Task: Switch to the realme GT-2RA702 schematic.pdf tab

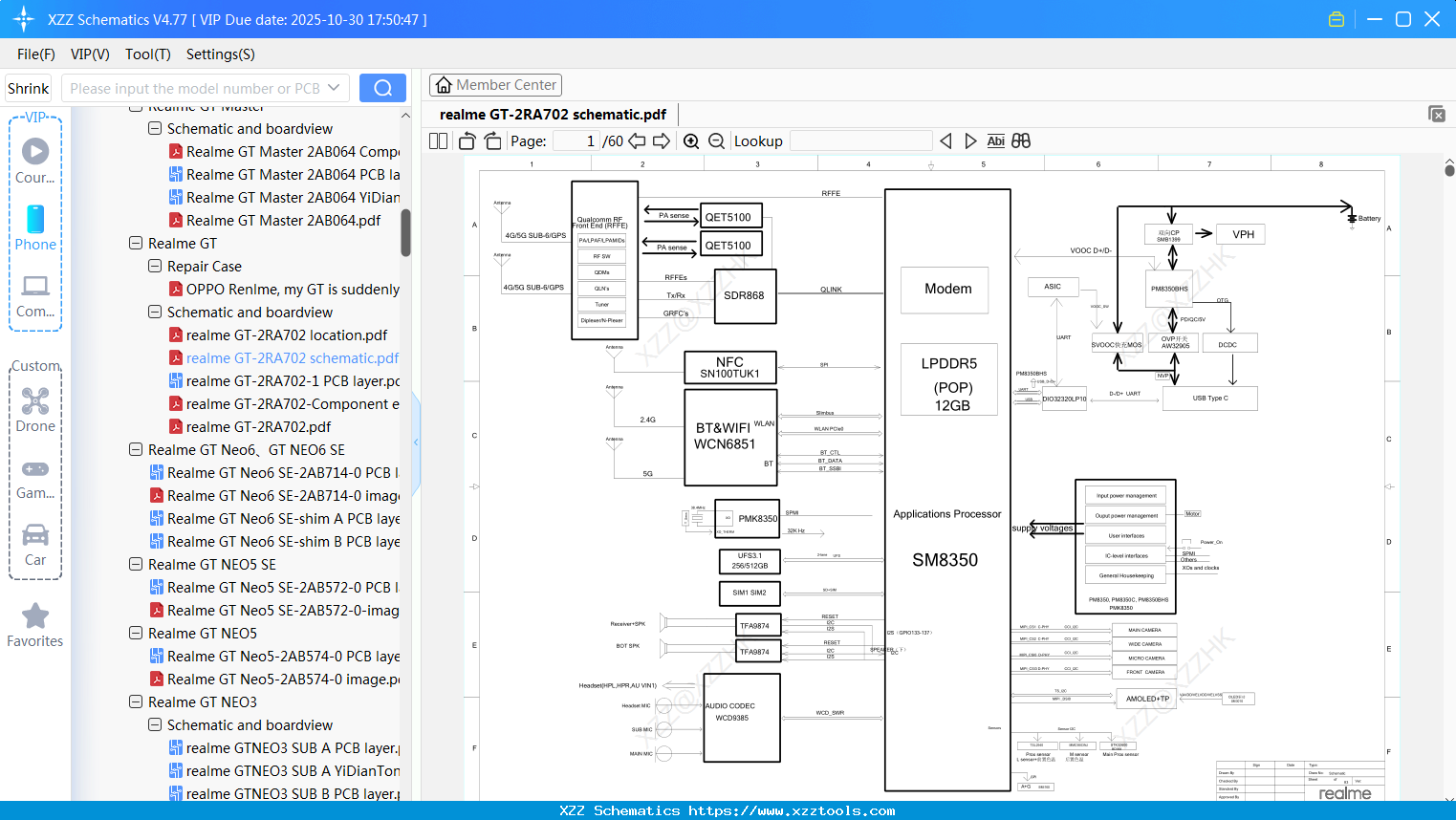Action: 551,114
